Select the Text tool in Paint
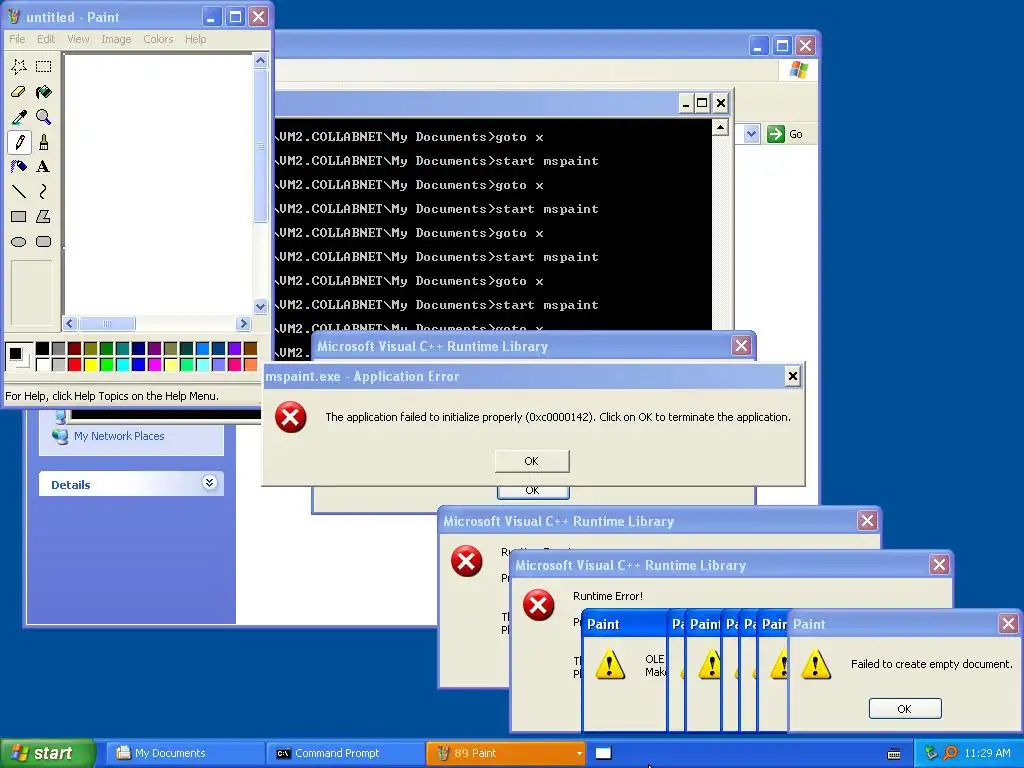This screenshot has width=1024, height=768. coord(43,167)
